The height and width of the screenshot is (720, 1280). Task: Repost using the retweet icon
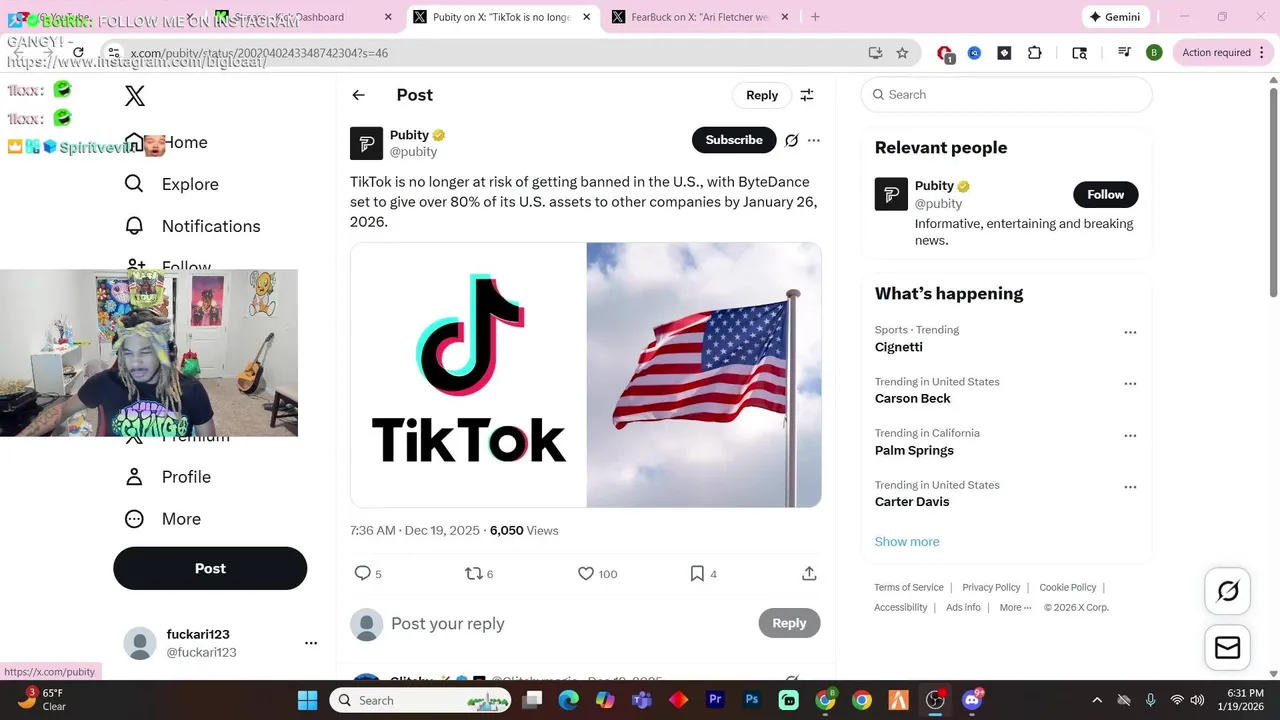tap(474, 573)
